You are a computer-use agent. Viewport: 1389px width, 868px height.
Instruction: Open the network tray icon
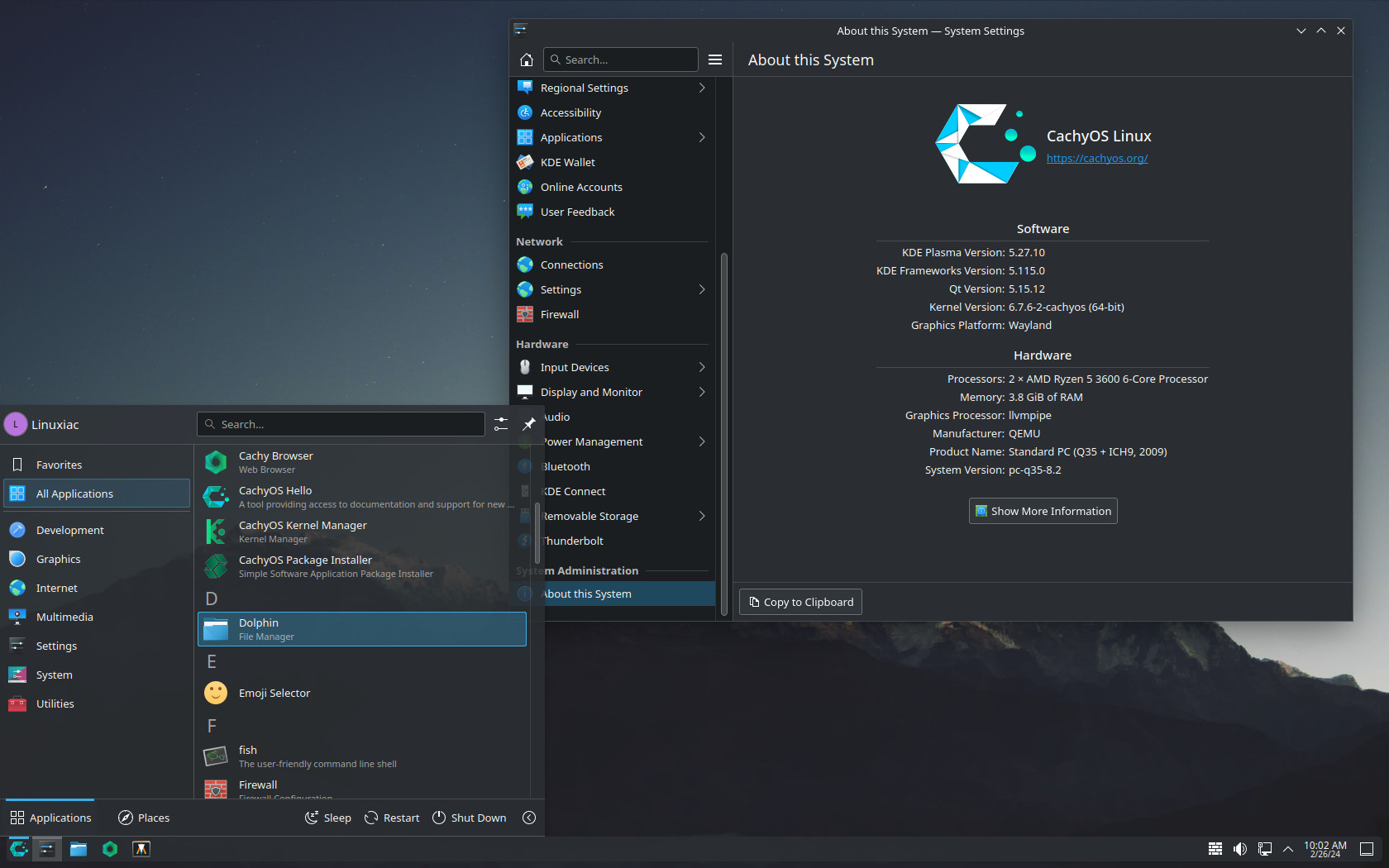coord(1265,849)
